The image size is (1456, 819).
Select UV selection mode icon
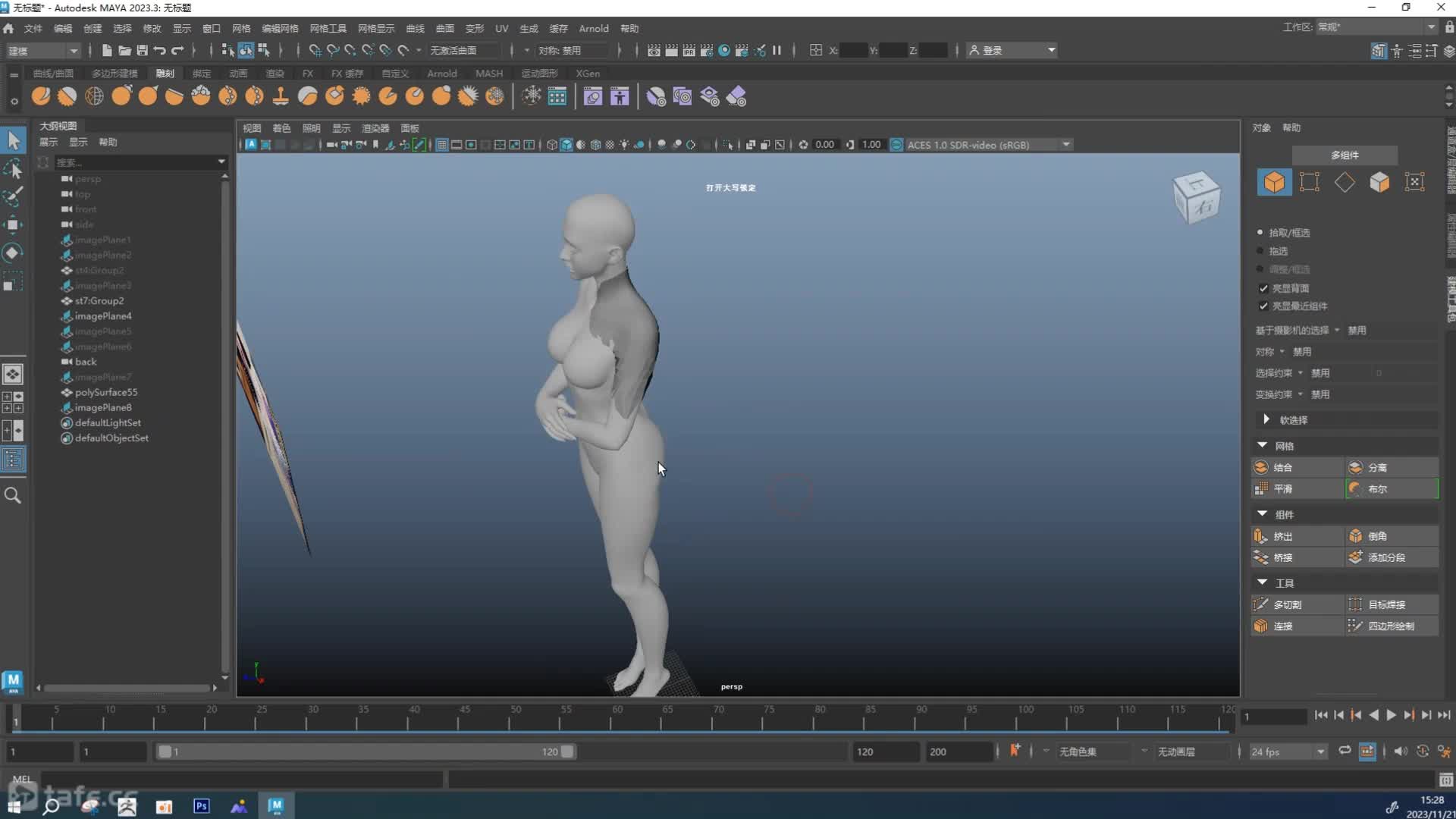click(x=1414, y=182)
